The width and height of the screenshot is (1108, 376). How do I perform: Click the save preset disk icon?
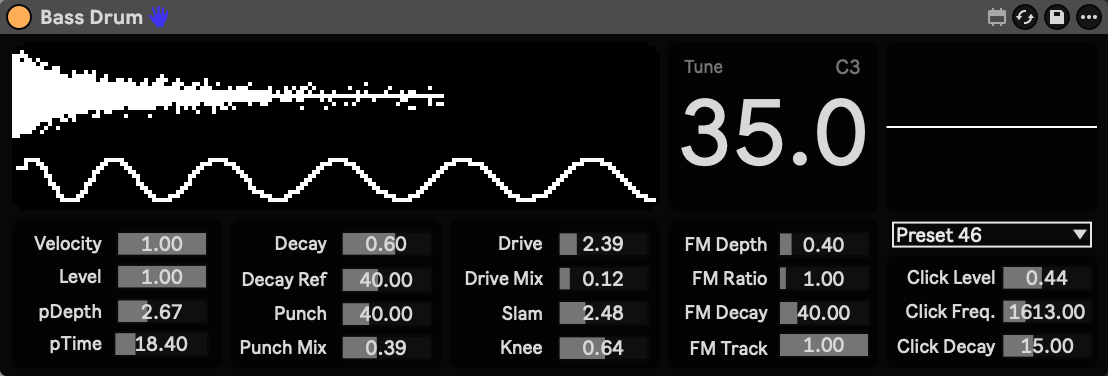click(x=1057, y=18)
